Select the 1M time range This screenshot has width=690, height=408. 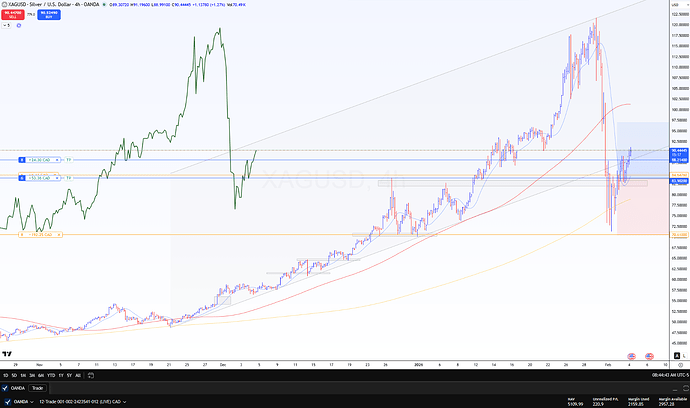tap(23, 375)
